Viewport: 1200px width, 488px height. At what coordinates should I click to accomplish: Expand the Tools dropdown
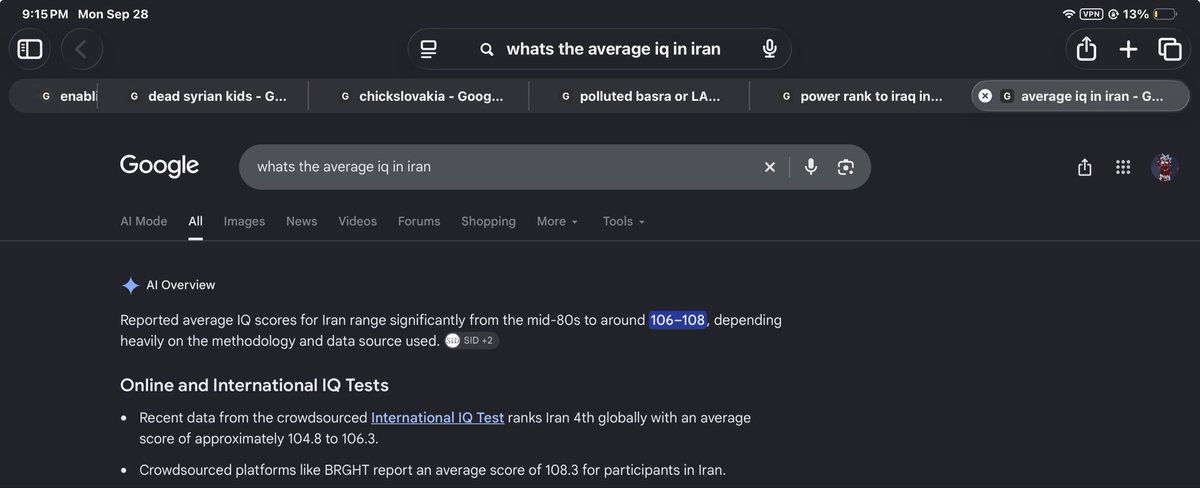[623, 221]
